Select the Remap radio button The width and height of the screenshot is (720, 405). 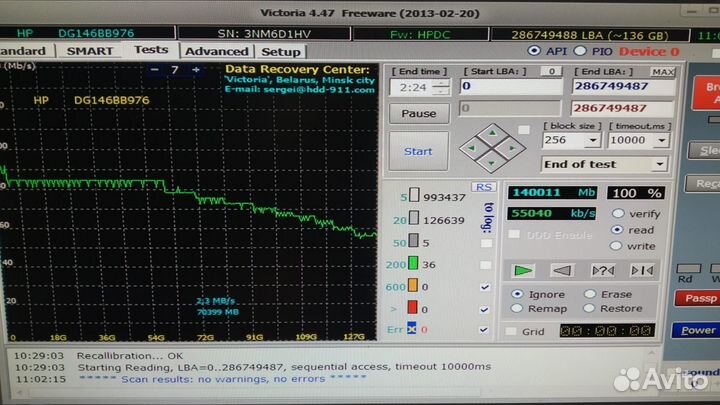(x=517, y=308)
